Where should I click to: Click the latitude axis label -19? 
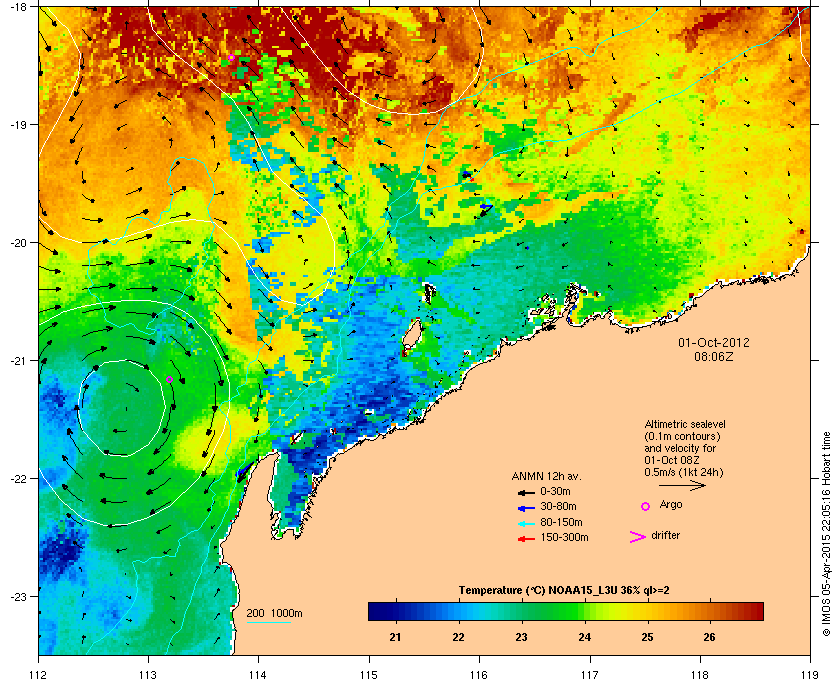(x=18, y=124)
